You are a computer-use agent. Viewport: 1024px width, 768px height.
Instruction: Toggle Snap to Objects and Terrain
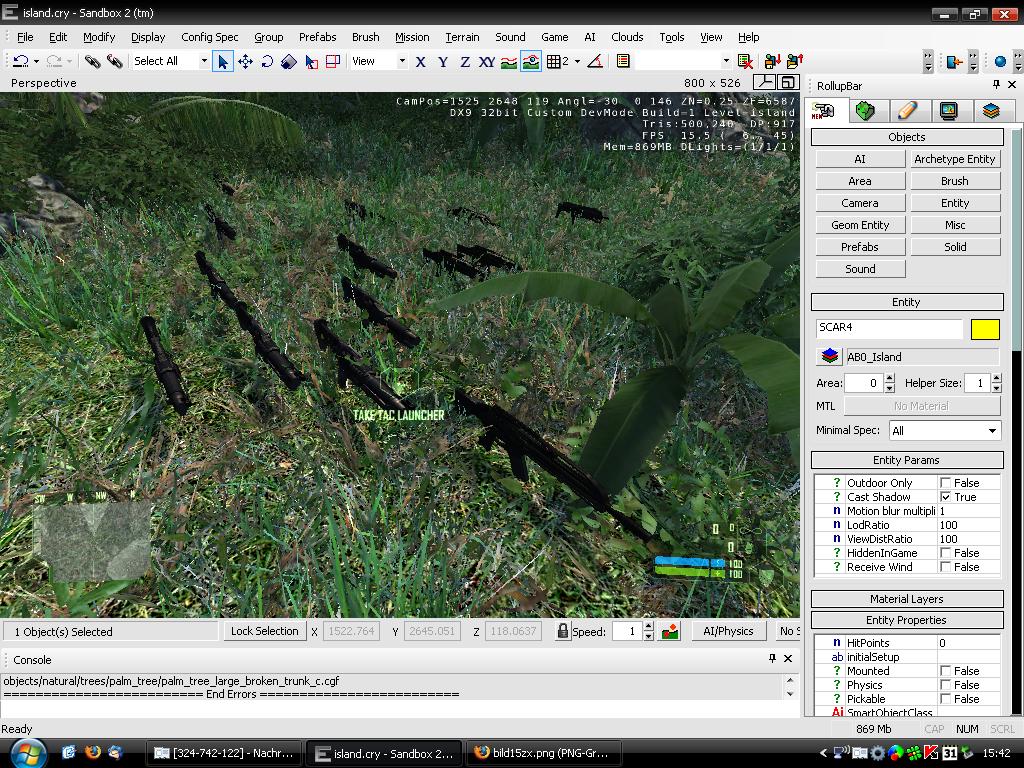531,61
